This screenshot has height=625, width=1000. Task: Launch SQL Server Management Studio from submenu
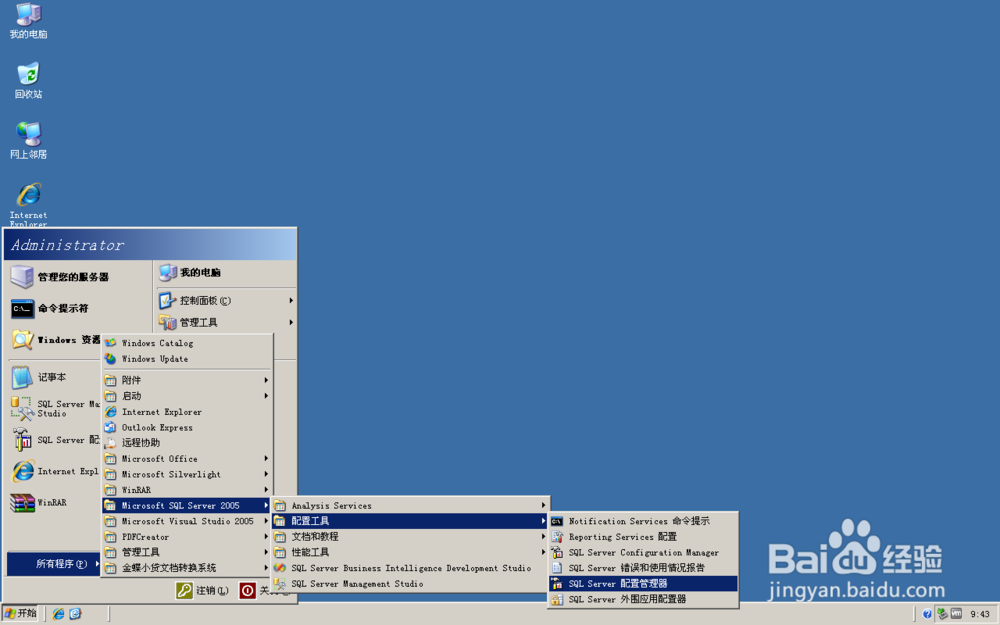(x=410, y=584)
